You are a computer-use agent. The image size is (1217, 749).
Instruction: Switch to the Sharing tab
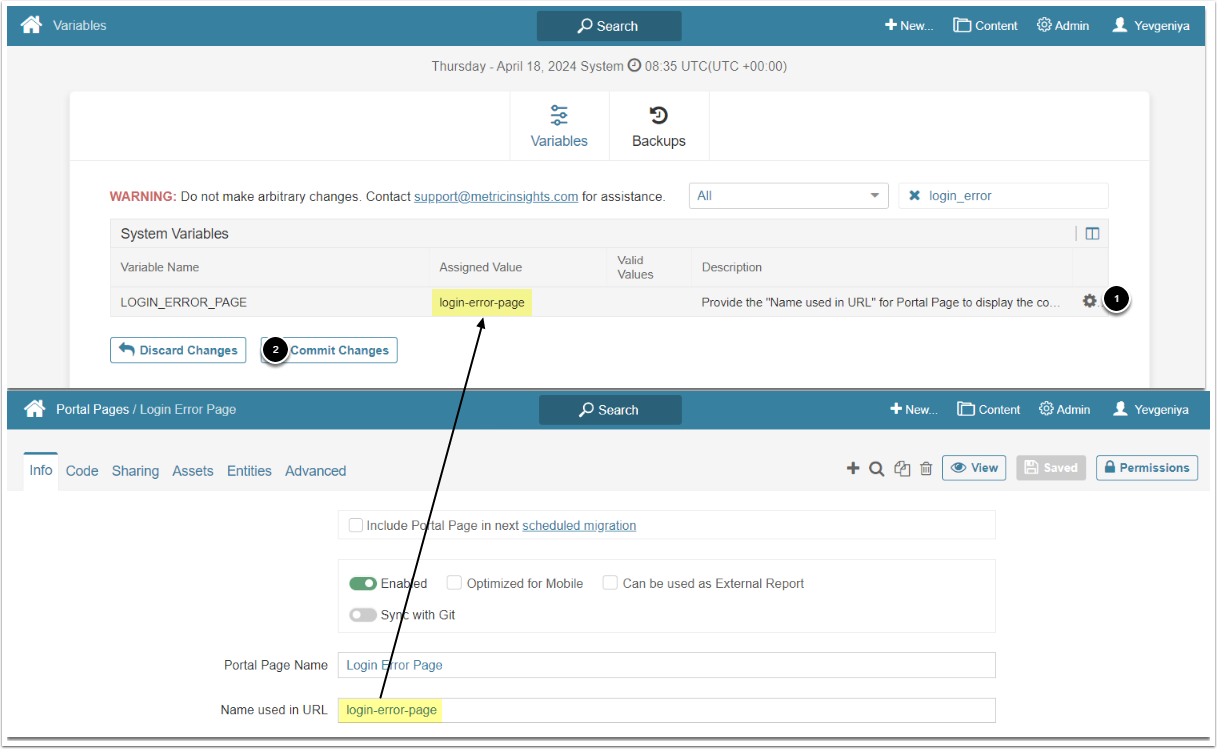pos(135,471)
